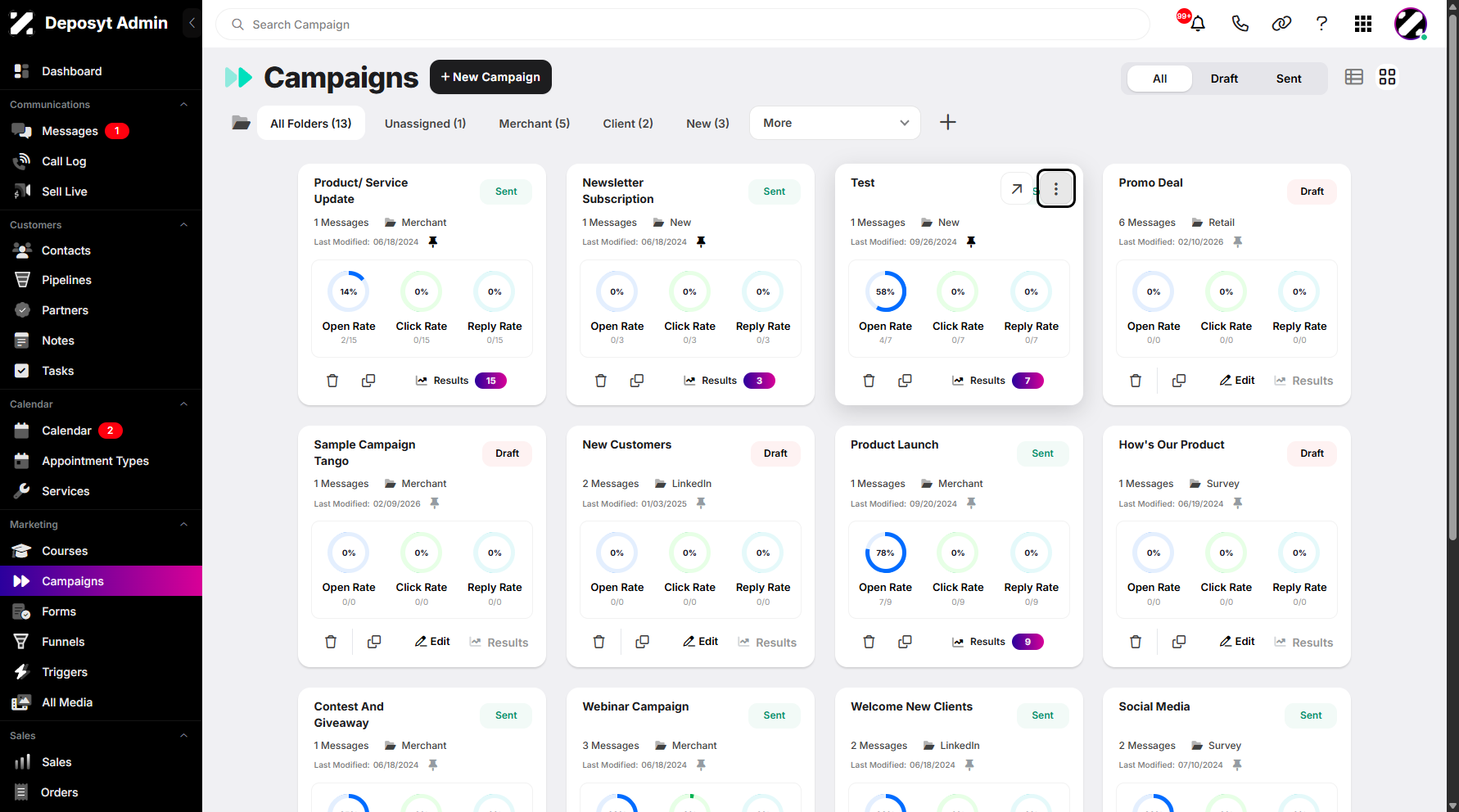Toggle pin on How's Our Product card

1238,503
